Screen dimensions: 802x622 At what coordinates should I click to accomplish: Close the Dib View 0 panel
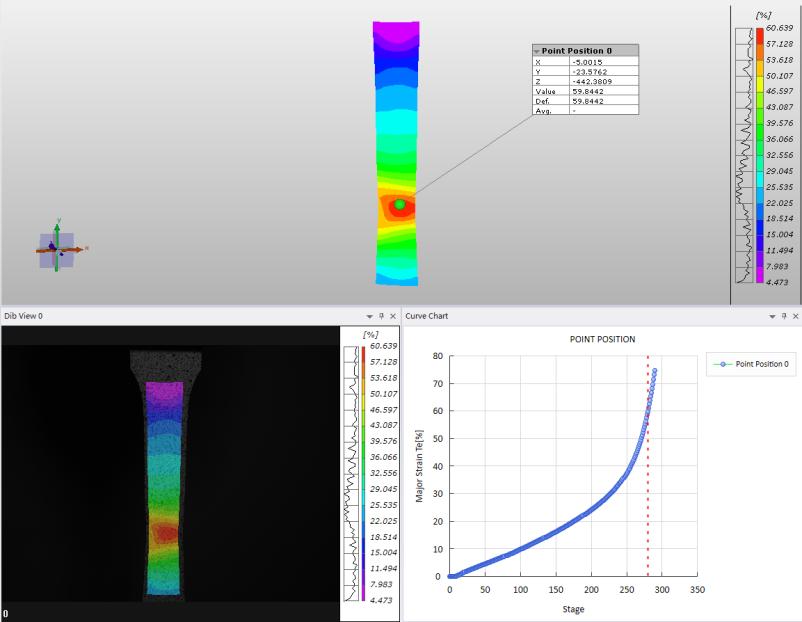click(392, 316)
